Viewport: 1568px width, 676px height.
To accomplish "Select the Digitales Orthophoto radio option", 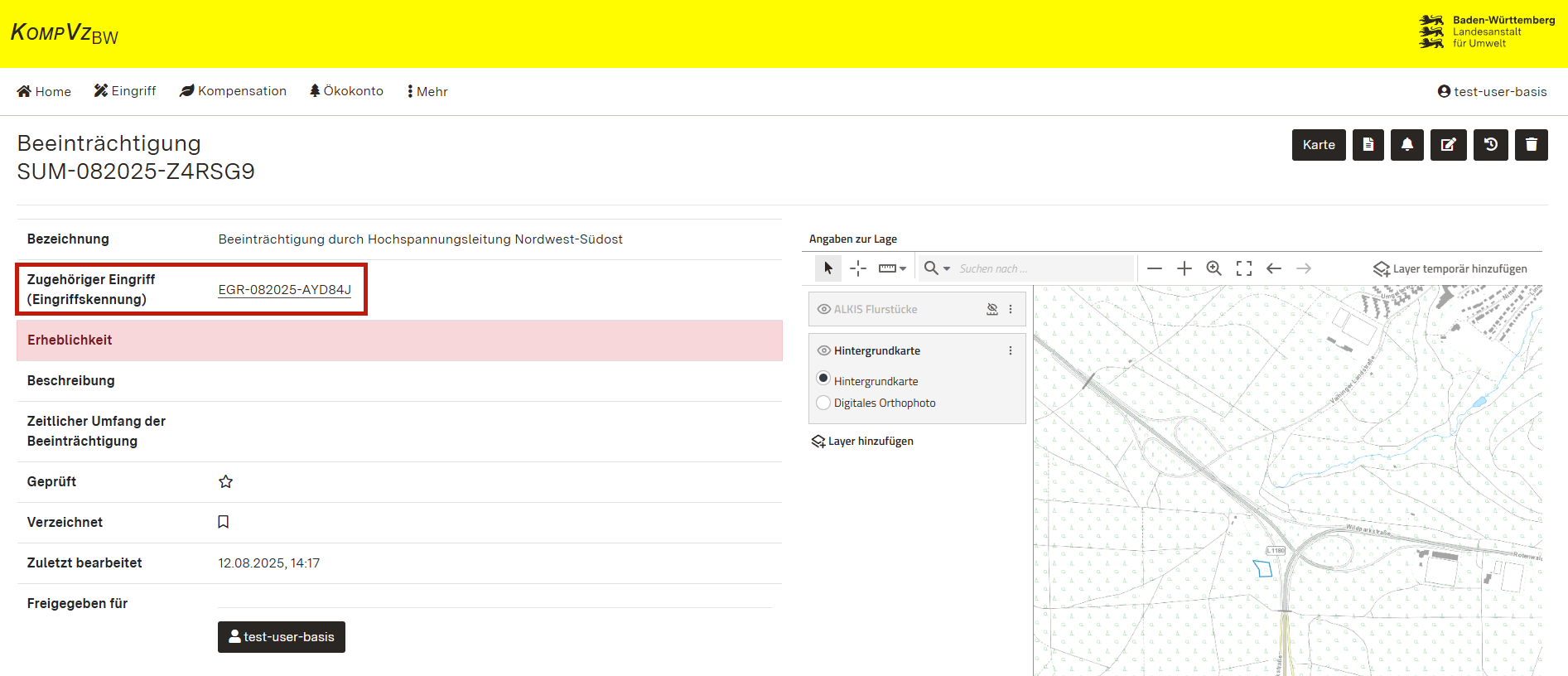I will coord(823,403).
